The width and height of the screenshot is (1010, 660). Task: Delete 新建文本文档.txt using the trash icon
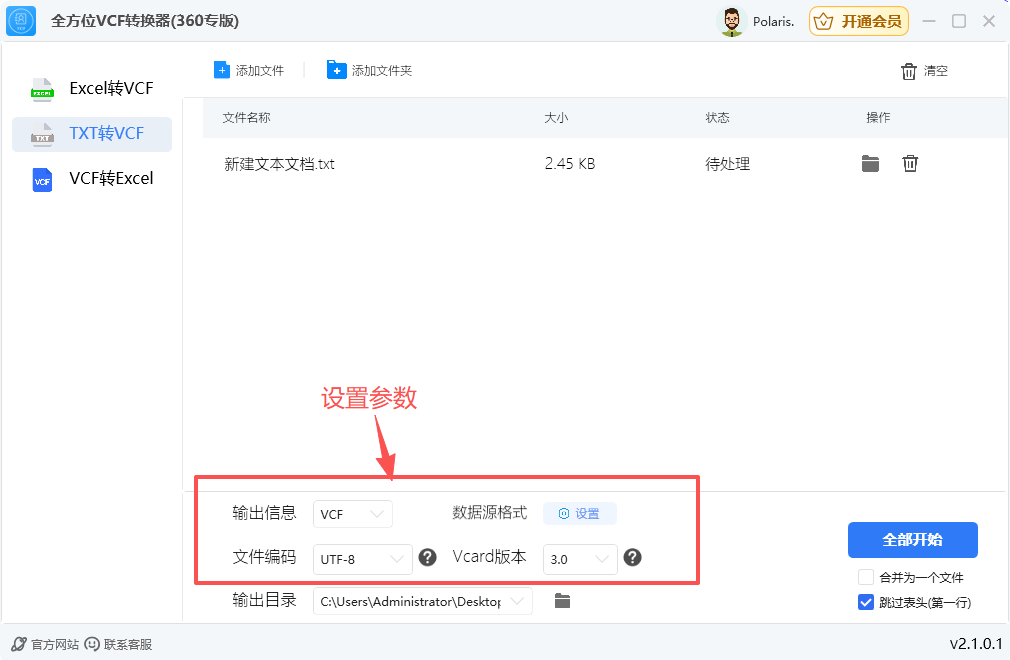910,163
